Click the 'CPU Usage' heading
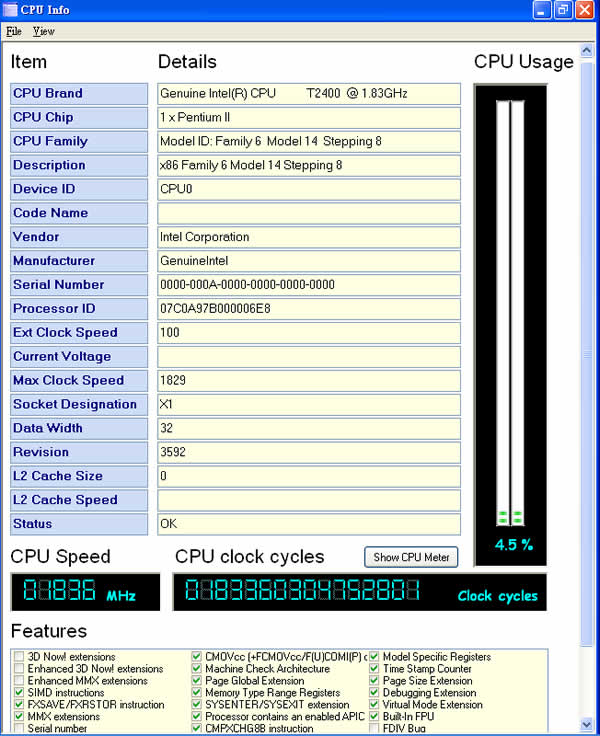This screenshot has height=736, width=600. (x=523, y=62)
